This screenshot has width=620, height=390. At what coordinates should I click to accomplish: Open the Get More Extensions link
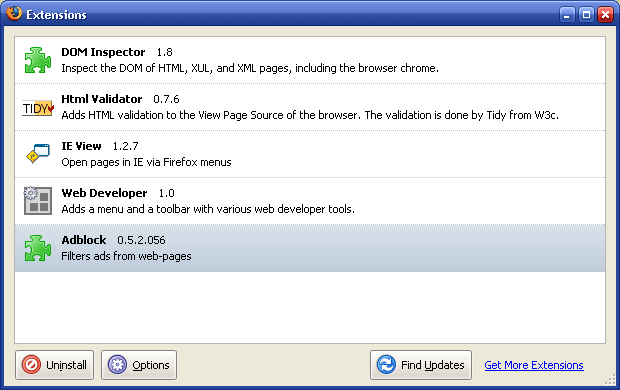(x=534, y=365)
